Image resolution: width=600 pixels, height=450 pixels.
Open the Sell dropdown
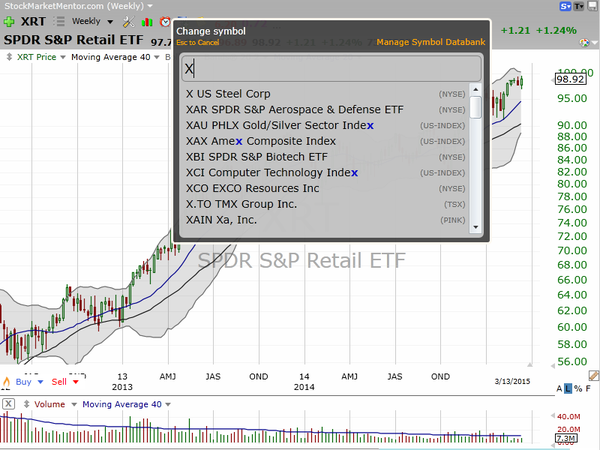(x=76, y=382)
